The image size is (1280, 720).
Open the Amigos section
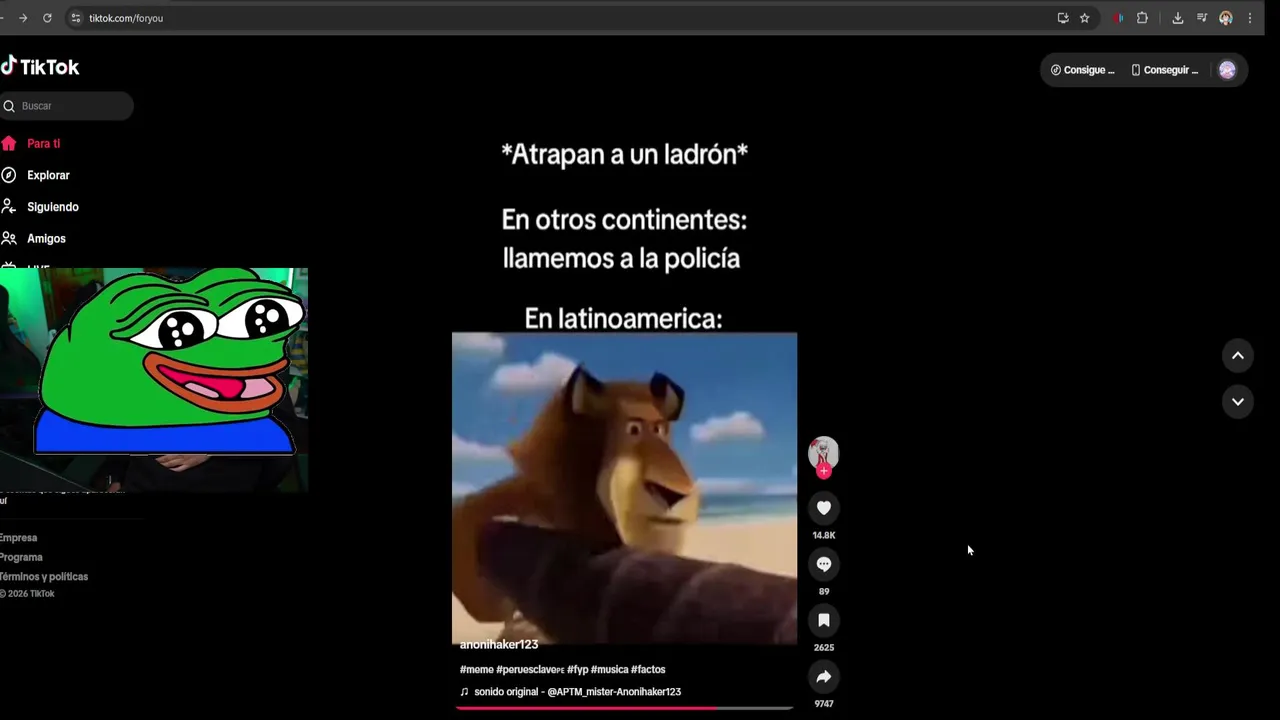pyautogui.click(x=46, y=239)
